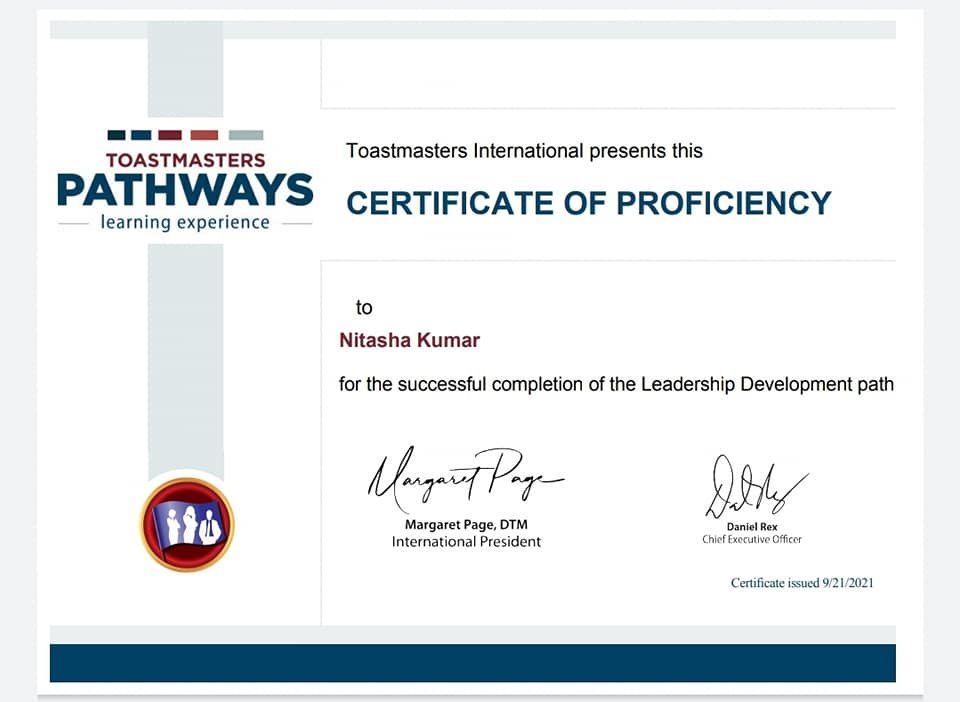Click 'Toastmasters International presents this' line
This screenshot has height=702, width=960.
point(524,151)
